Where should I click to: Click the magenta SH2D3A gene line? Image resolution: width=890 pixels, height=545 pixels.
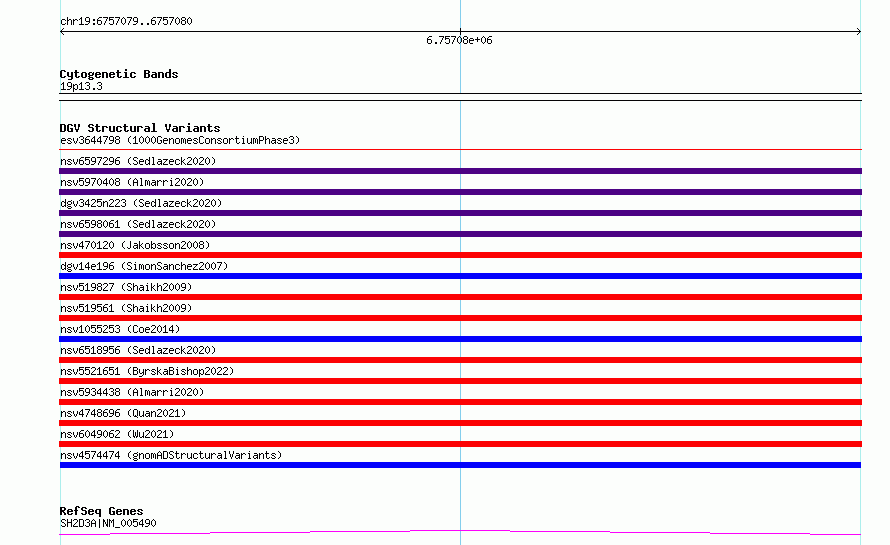(x=460, y=532)
